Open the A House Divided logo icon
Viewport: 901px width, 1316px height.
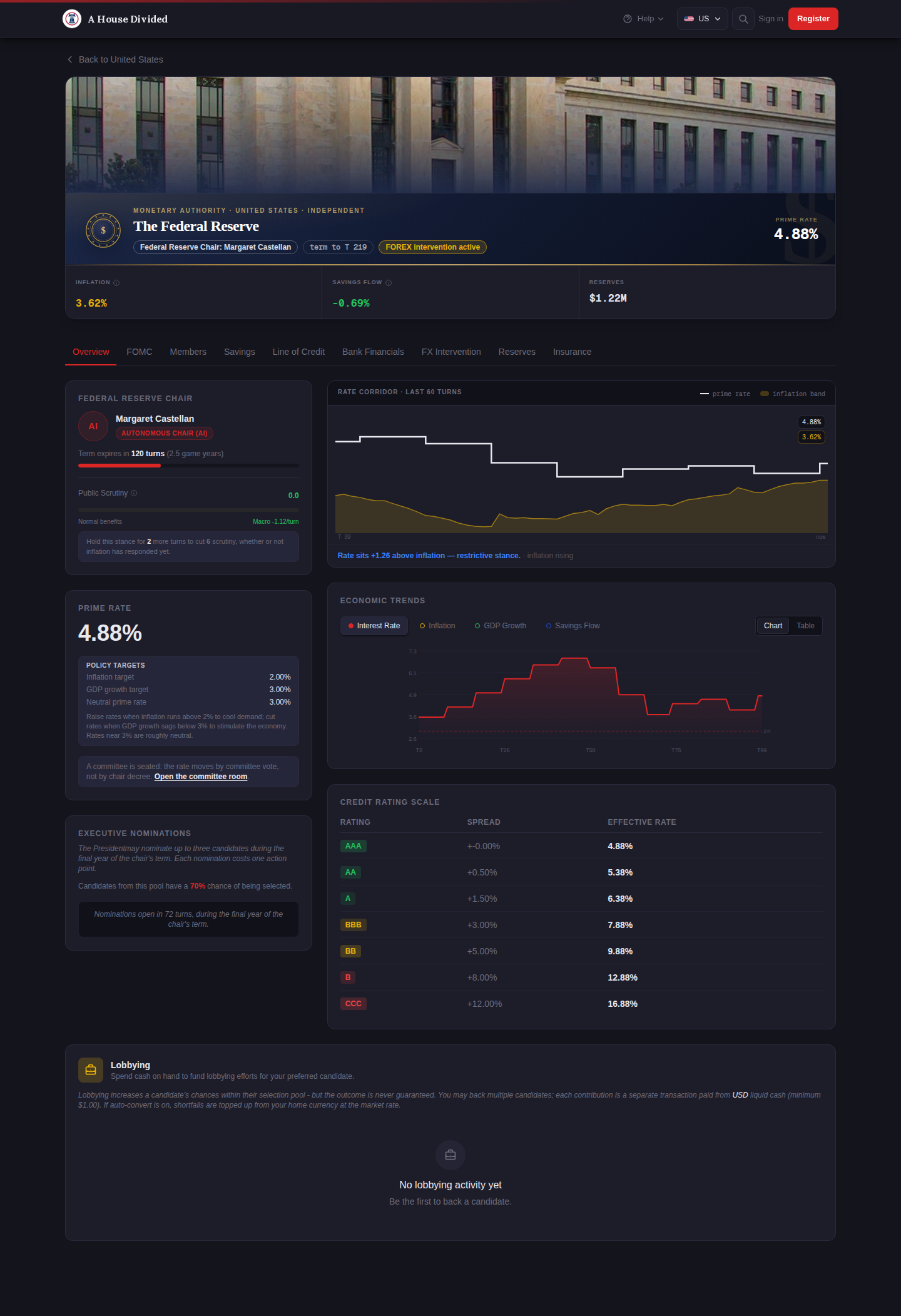[x=72, y=19]
